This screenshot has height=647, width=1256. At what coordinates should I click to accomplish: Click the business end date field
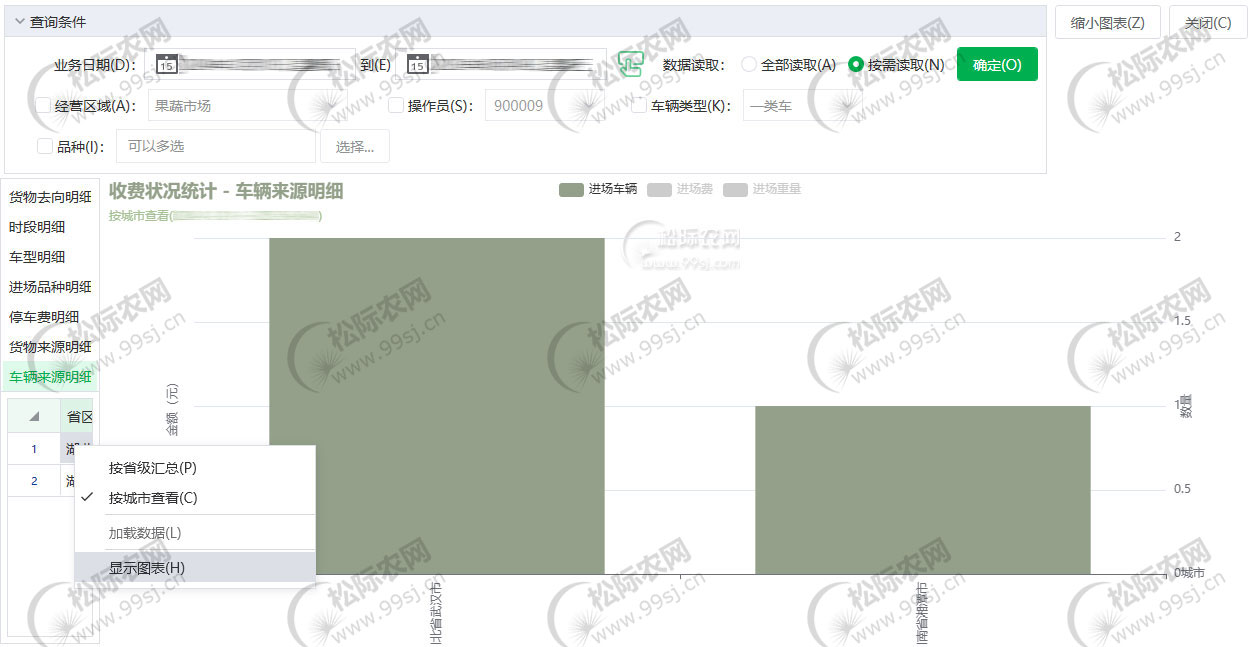(503, 65)
